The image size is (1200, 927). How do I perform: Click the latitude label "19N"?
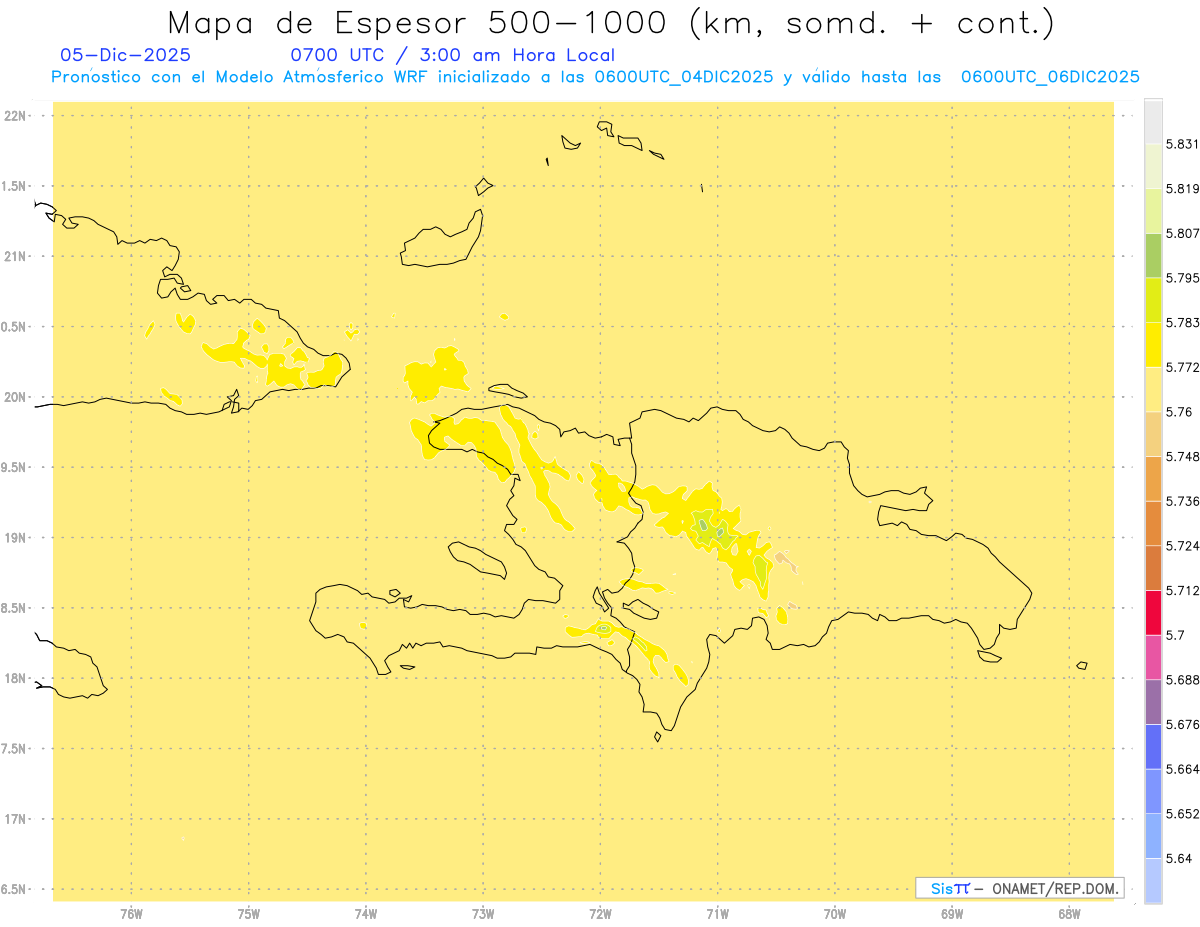[x=14, y=538]
